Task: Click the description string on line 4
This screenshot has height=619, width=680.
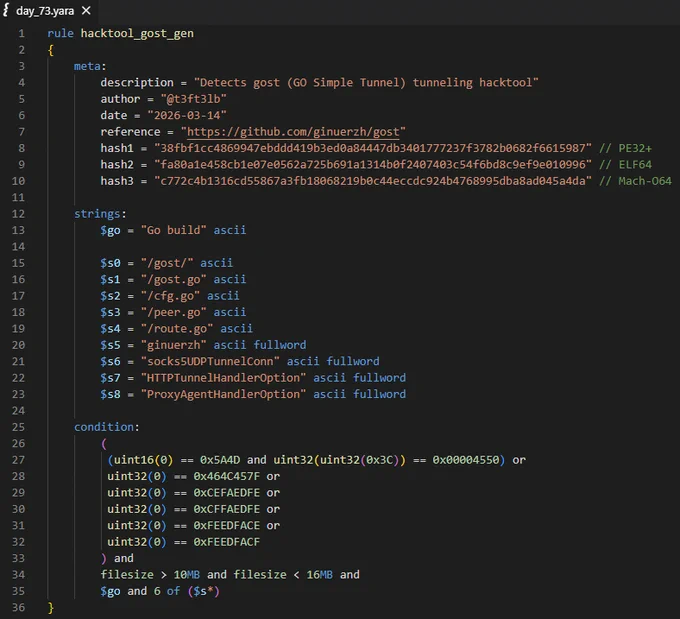Action: 366,82
